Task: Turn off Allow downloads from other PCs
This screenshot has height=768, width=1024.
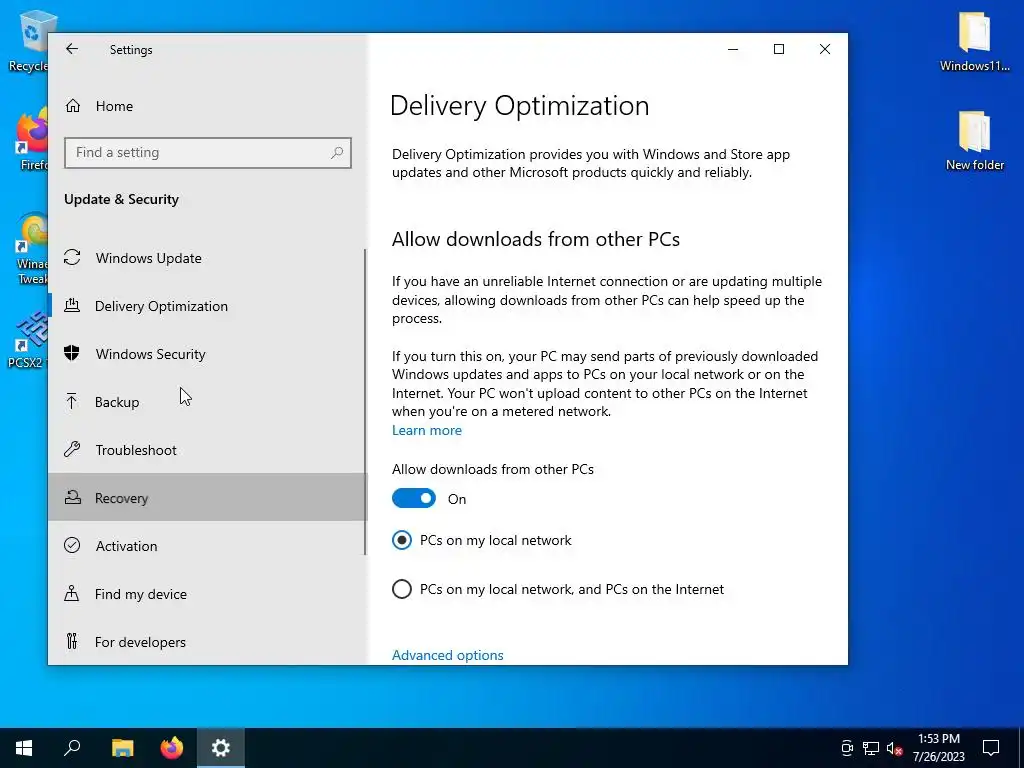Action: tap(414, 498)
